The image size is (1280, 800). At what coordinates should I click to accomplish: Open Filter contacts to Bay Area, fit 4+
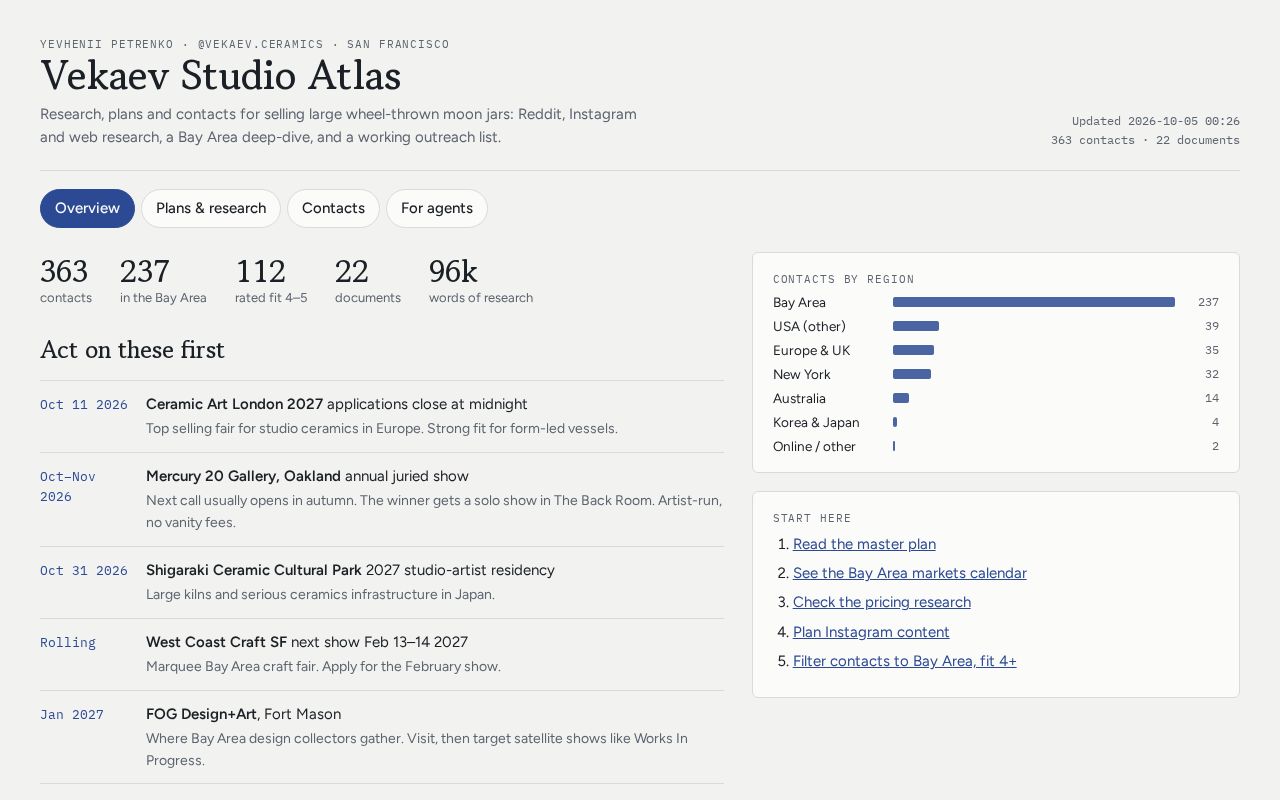(905, 661)
